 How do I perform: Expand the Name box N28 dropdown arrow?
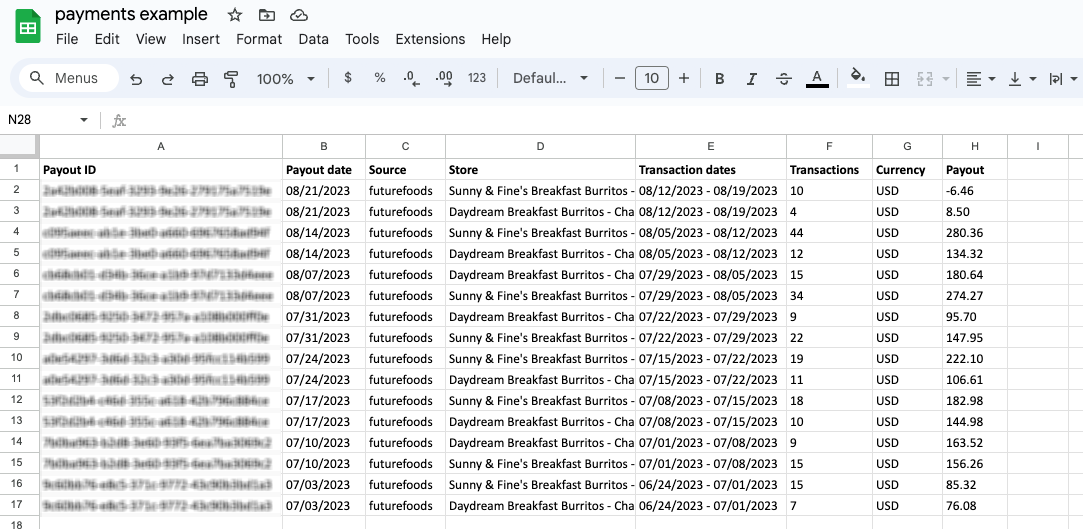tap(84, 120)
